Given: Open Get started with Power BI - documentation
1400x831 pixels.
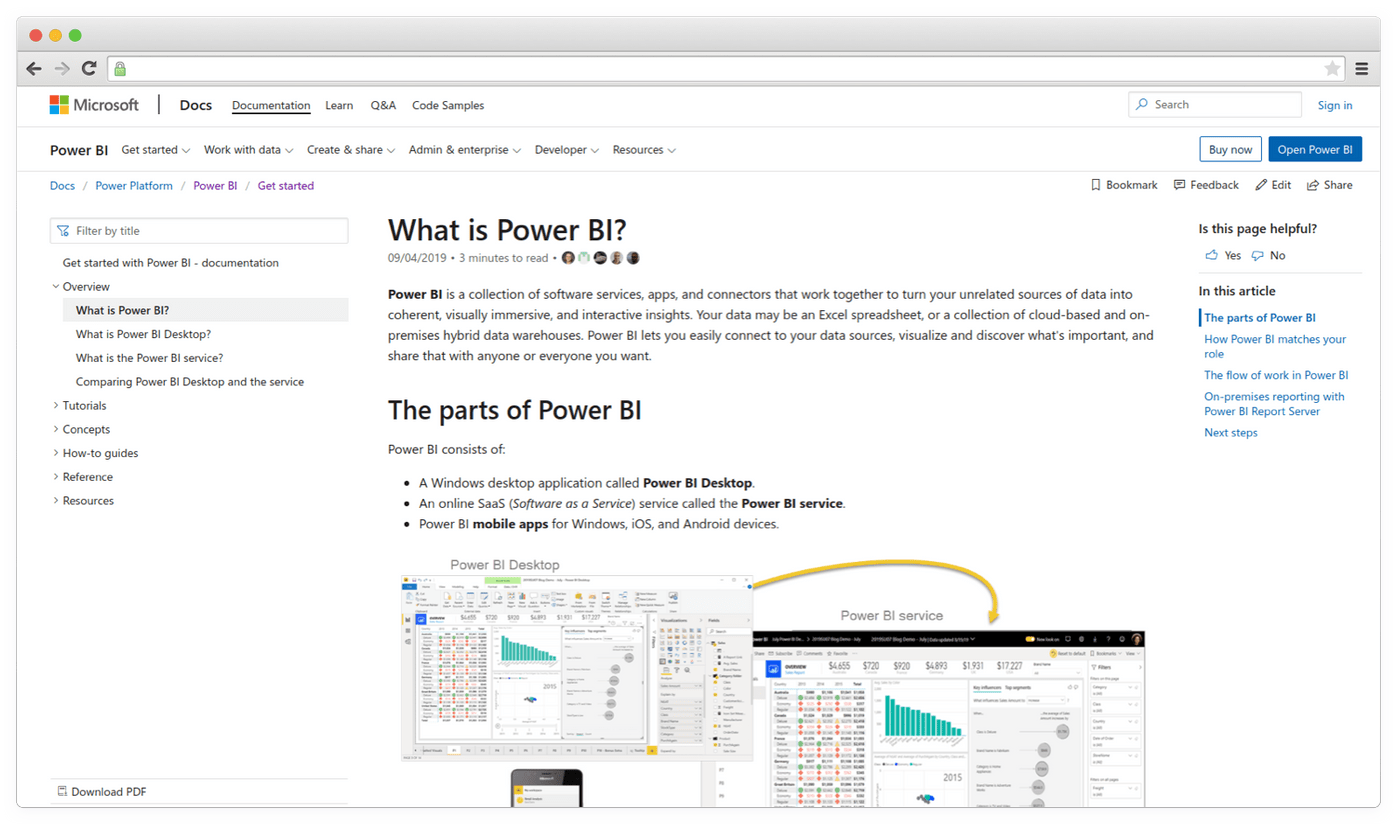Looking at the screenshot, I should point(171,263).
